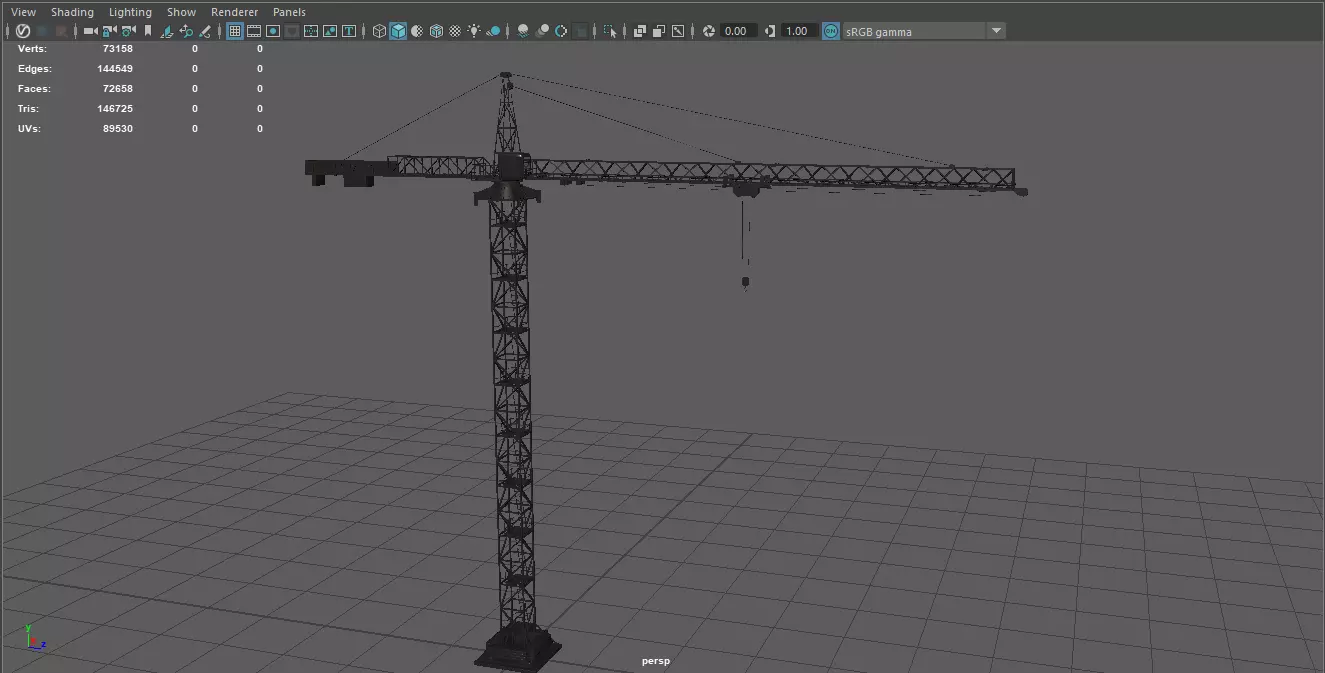Toggle the Gate Mask icon
Image resolution: width=1325 pixels, height=673 pixels.
291,31
